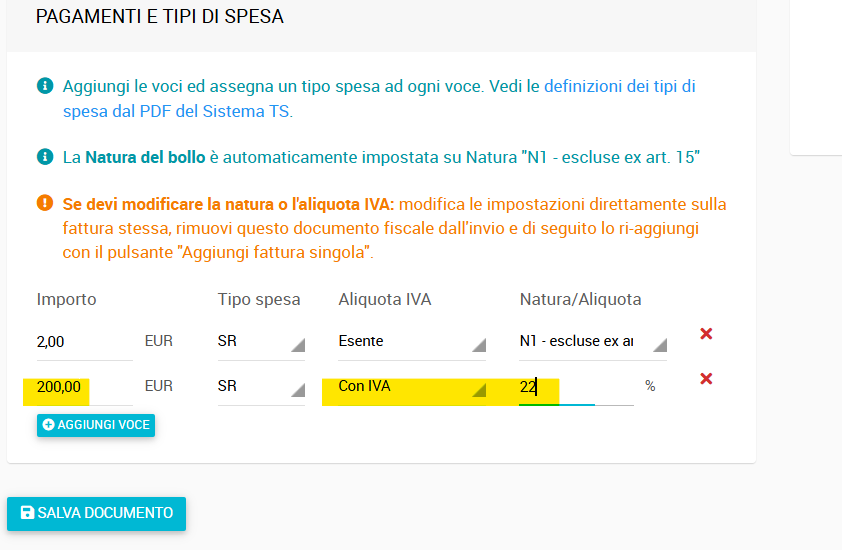Expand the 'Con IVA' Aliquota IVA dropdown

(x=412, y=386)
